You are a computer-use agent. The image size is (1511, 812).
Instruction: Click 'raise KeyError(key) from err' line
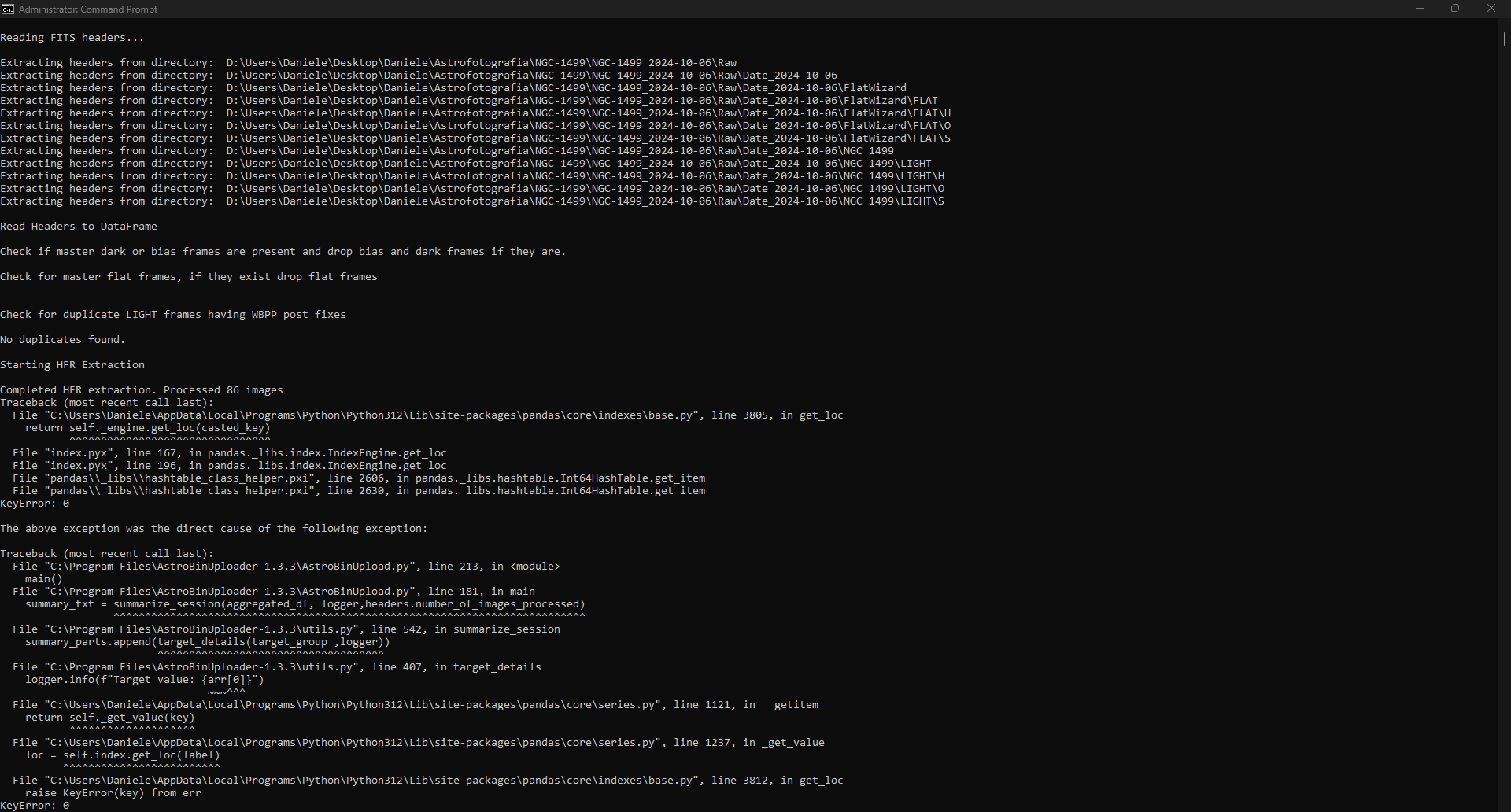(113, 793)
